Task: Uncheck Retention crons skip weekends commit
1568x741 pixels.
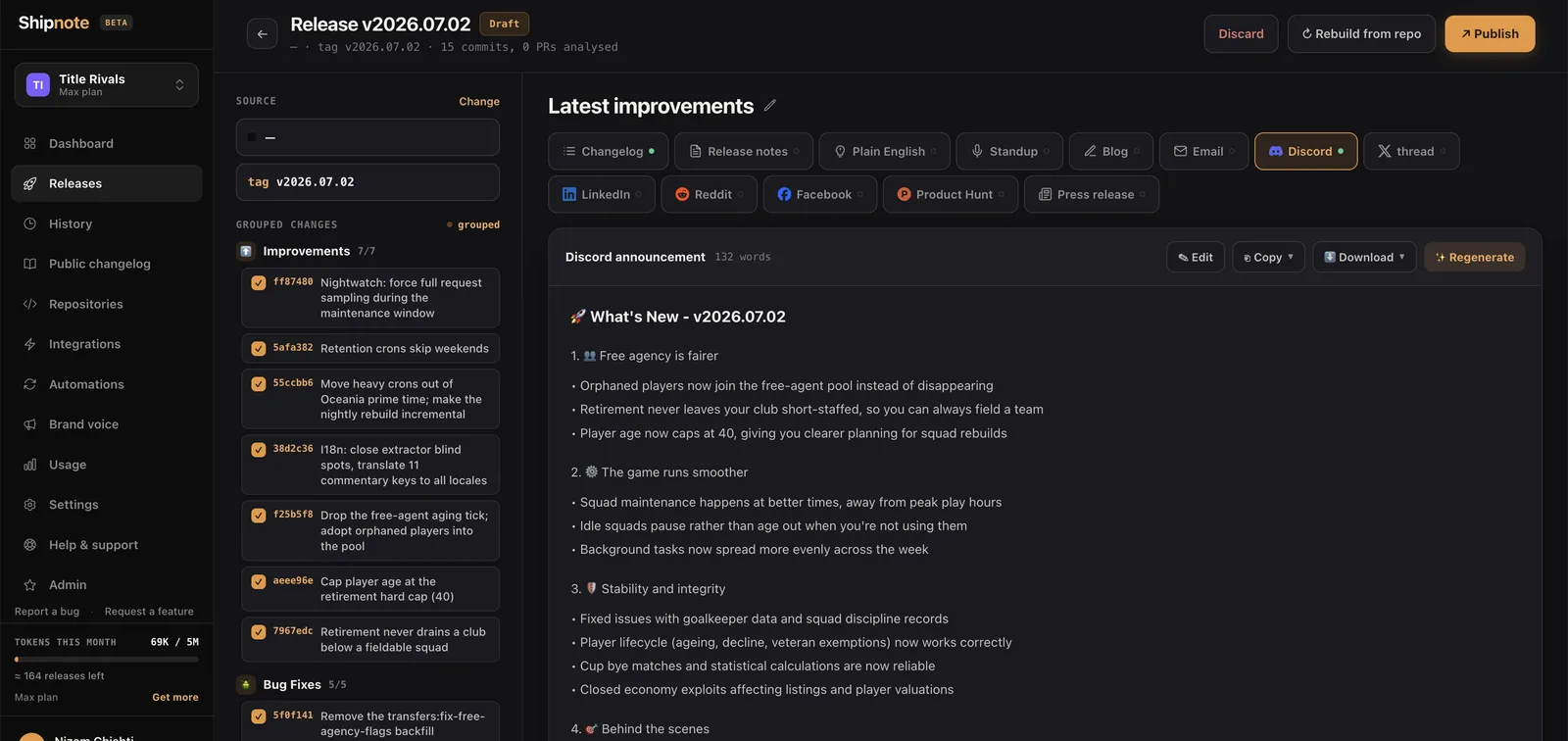Action: point(259,349)
